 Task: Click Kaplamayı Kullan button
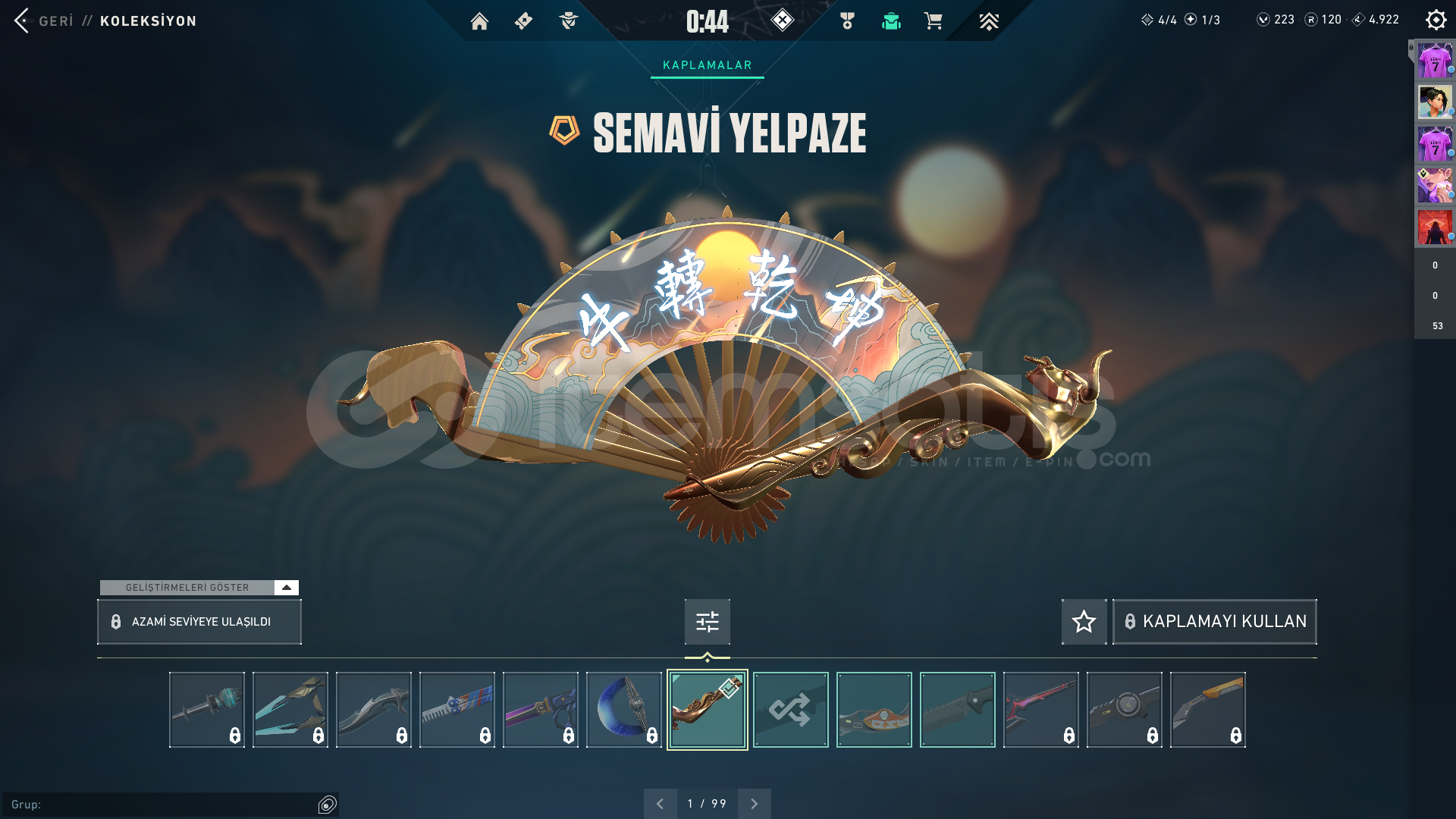1215,622
